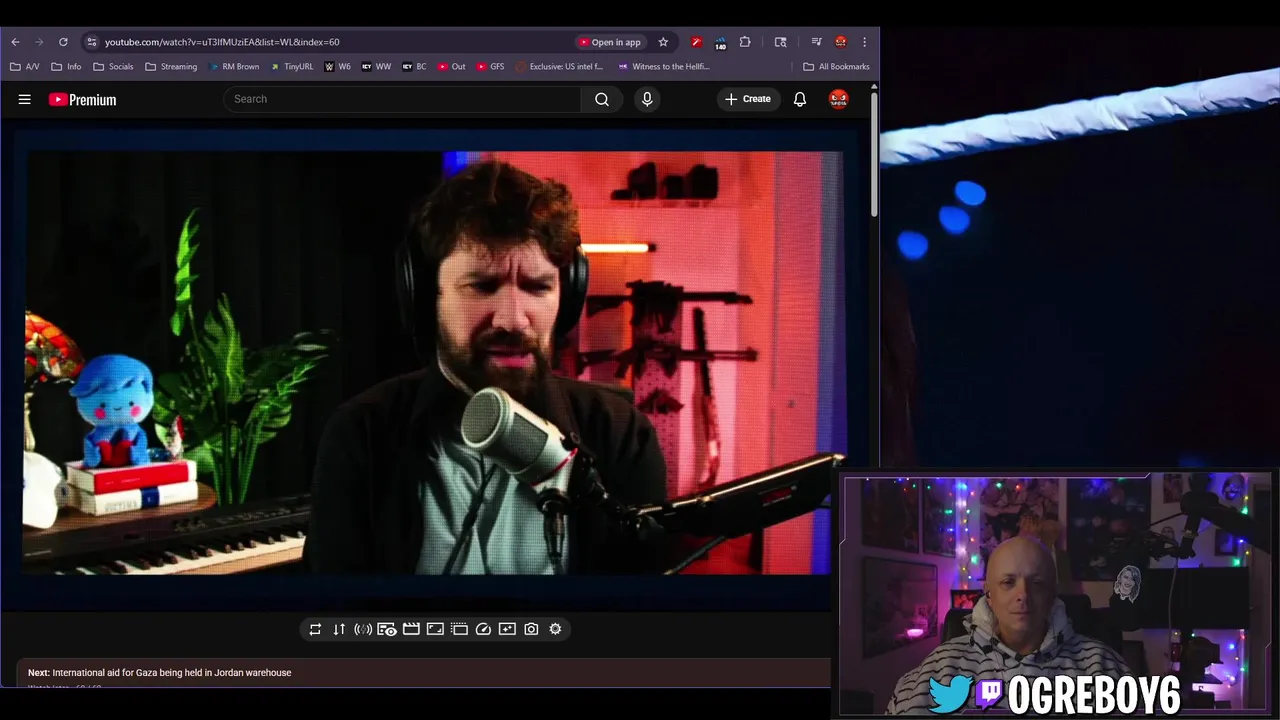Reload the YouTube page
Viewport: 1280px width, 720px height.
[63, 42]
